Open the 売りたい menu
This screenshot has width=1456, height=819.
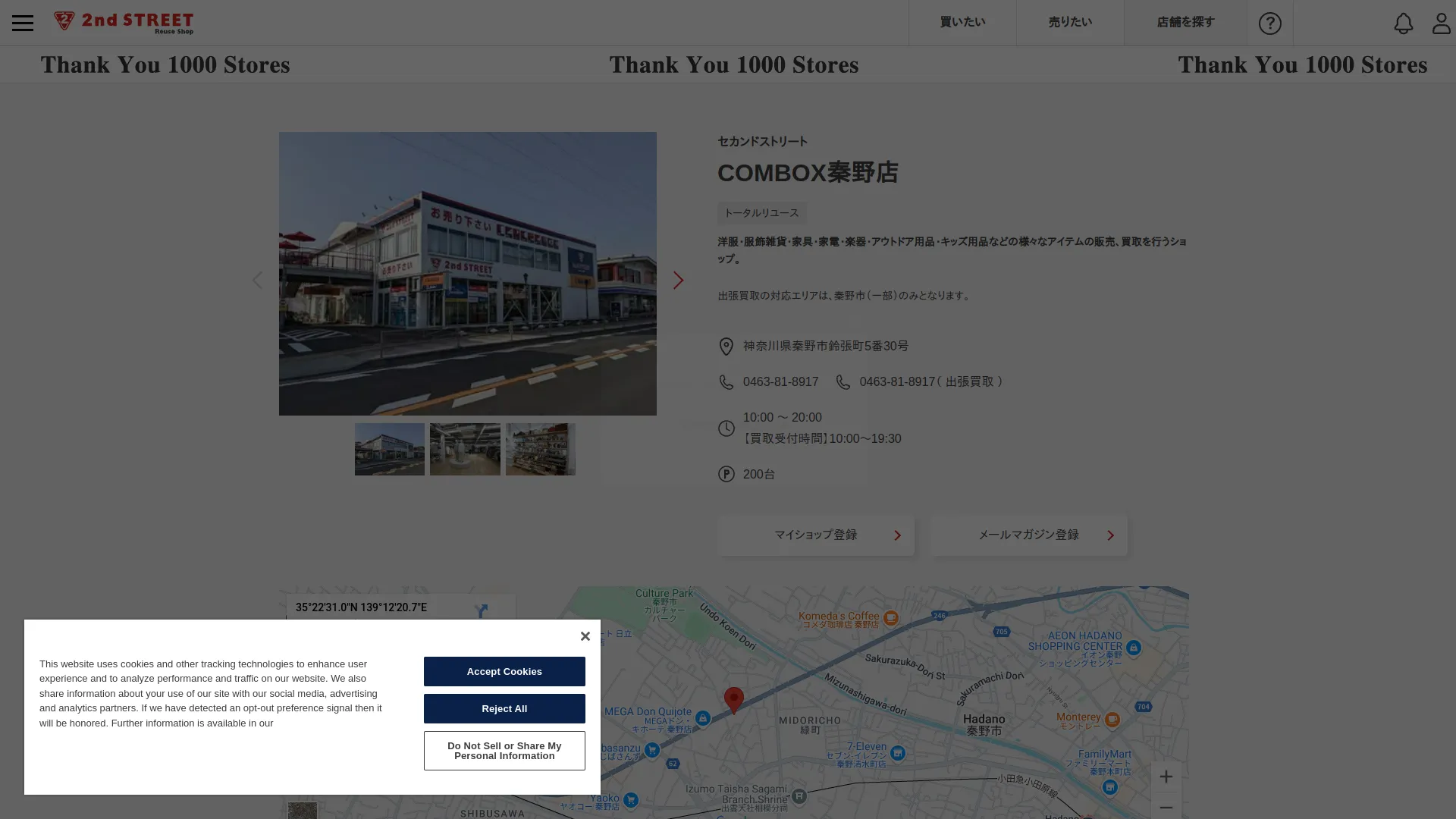pos(1070,23)
